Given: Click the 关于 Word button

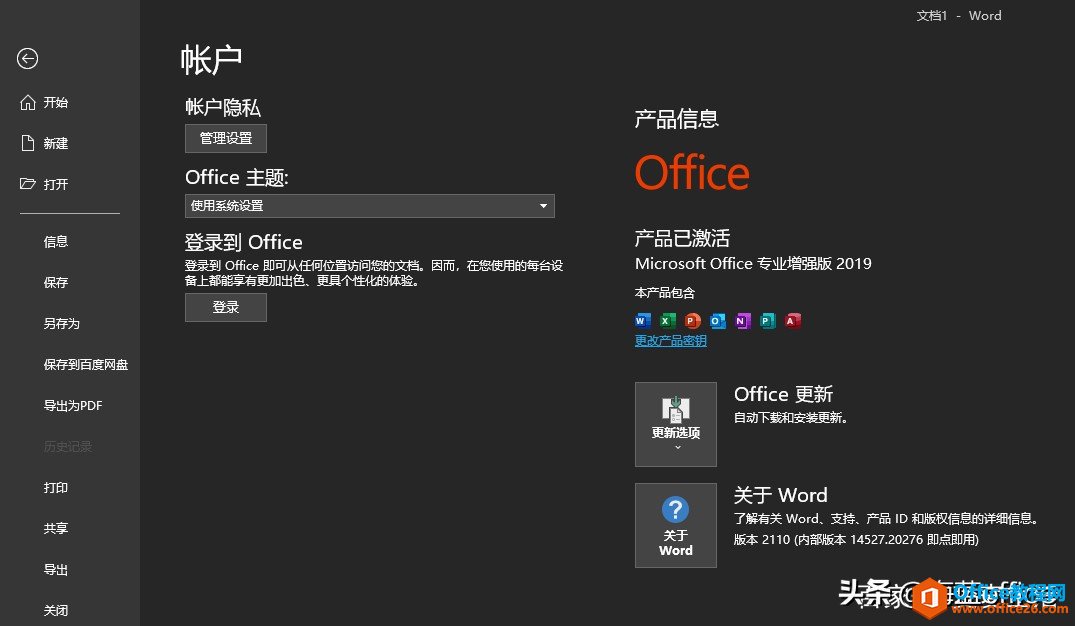Looking at the screenshot, I should pos(676,525).
